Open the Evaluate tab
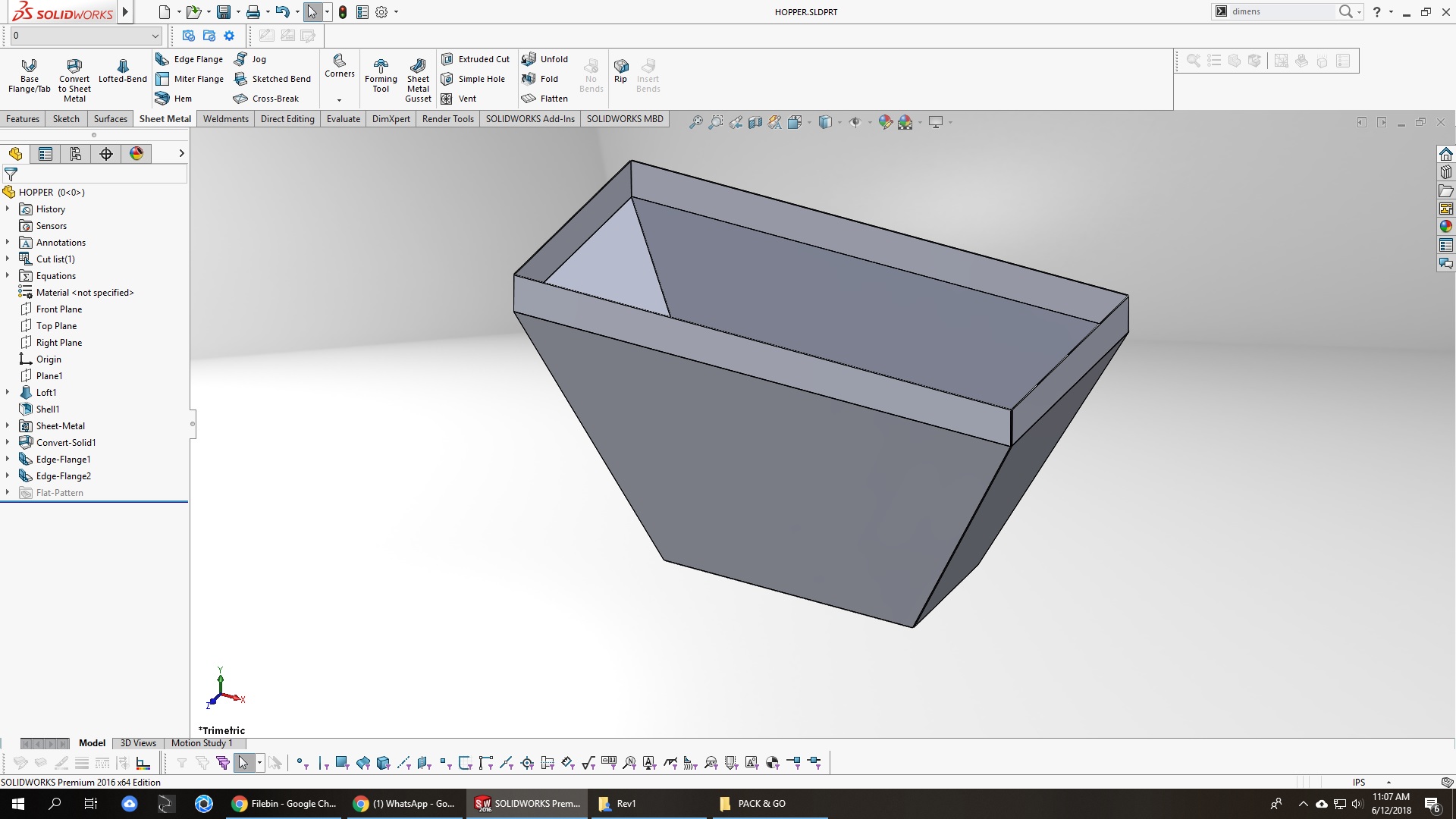Screen dimensions: 1456x819 tap(344, 119)
